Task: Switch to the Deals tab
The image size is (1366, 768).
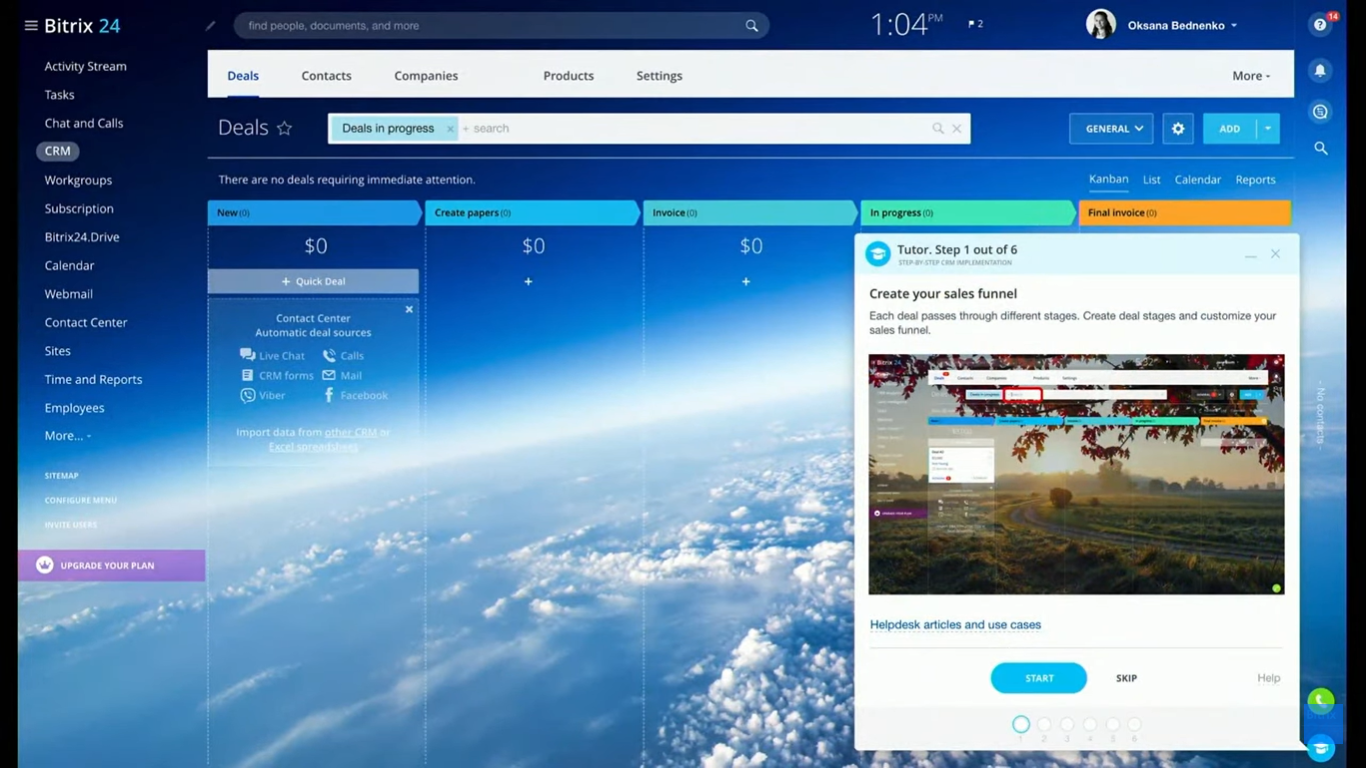Action: pyautogui.click(x=243, y=76)
